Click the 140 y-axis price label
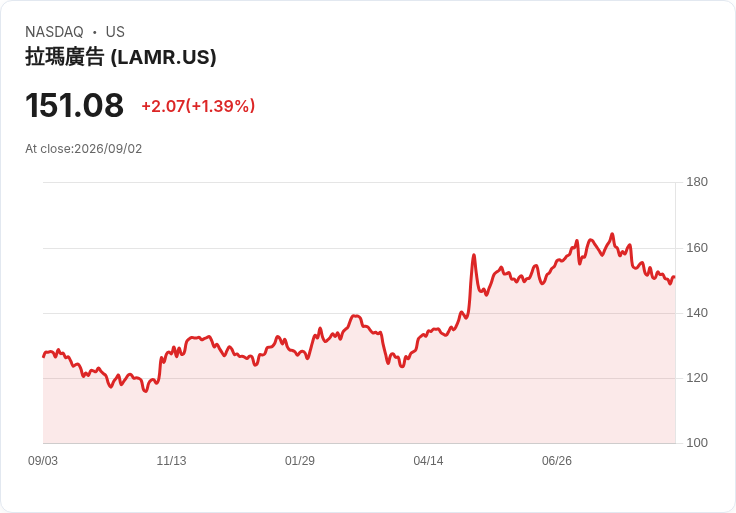 pos(697,313)
